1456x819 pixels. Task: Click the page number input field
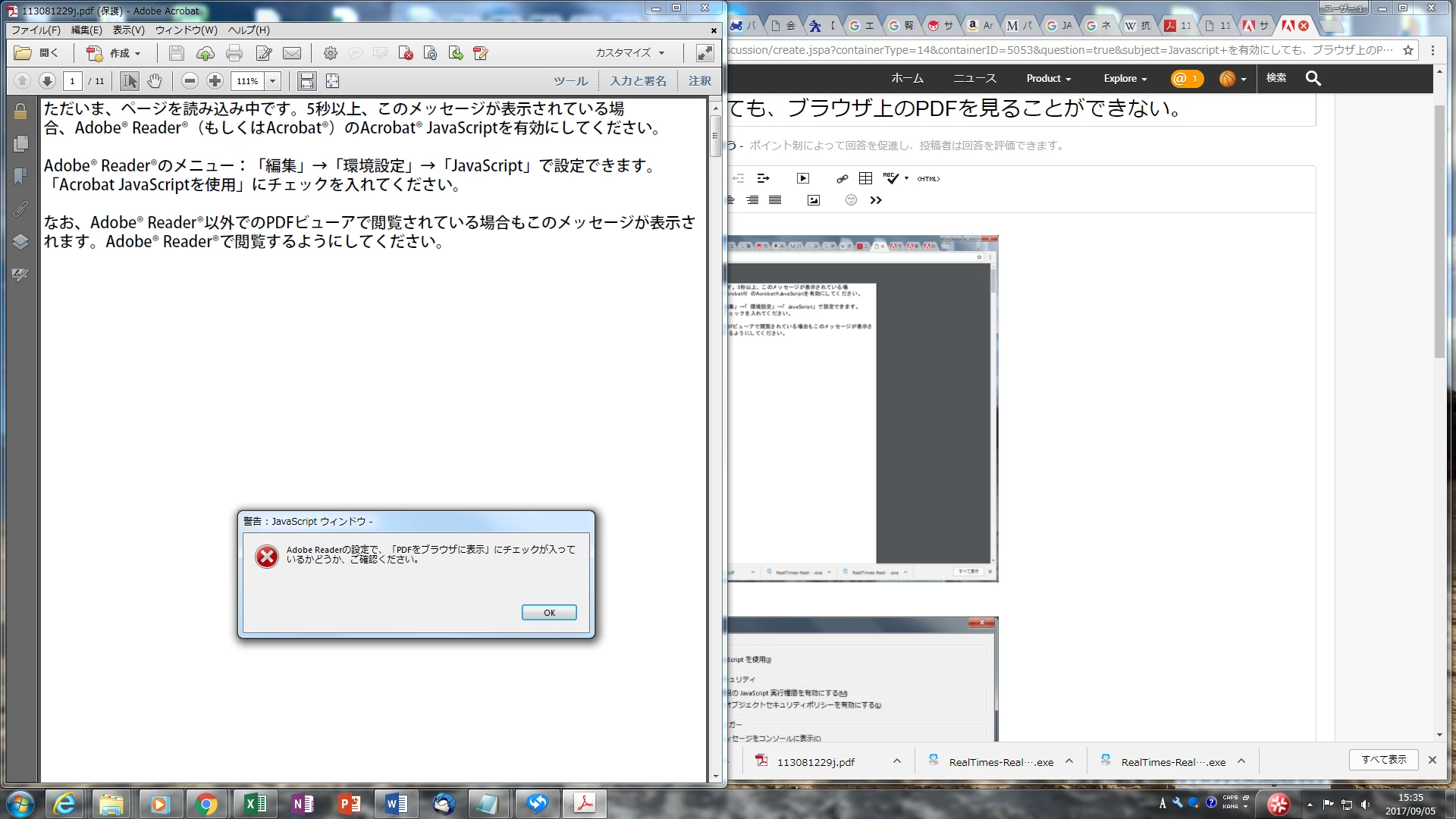[x=73, y=81]
